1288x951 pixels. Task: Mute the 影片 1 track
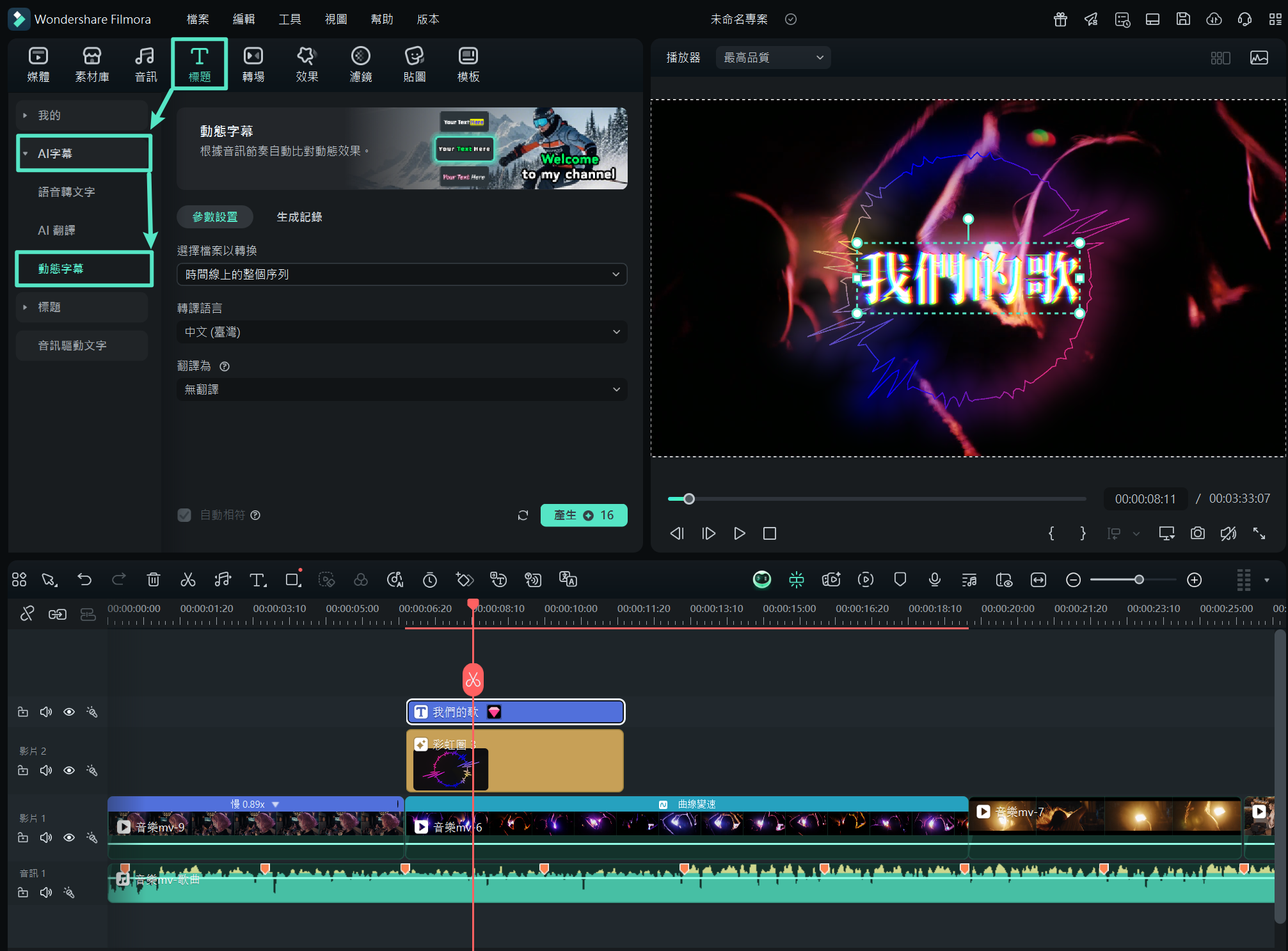pyautogui.click(x=46, y=837)
